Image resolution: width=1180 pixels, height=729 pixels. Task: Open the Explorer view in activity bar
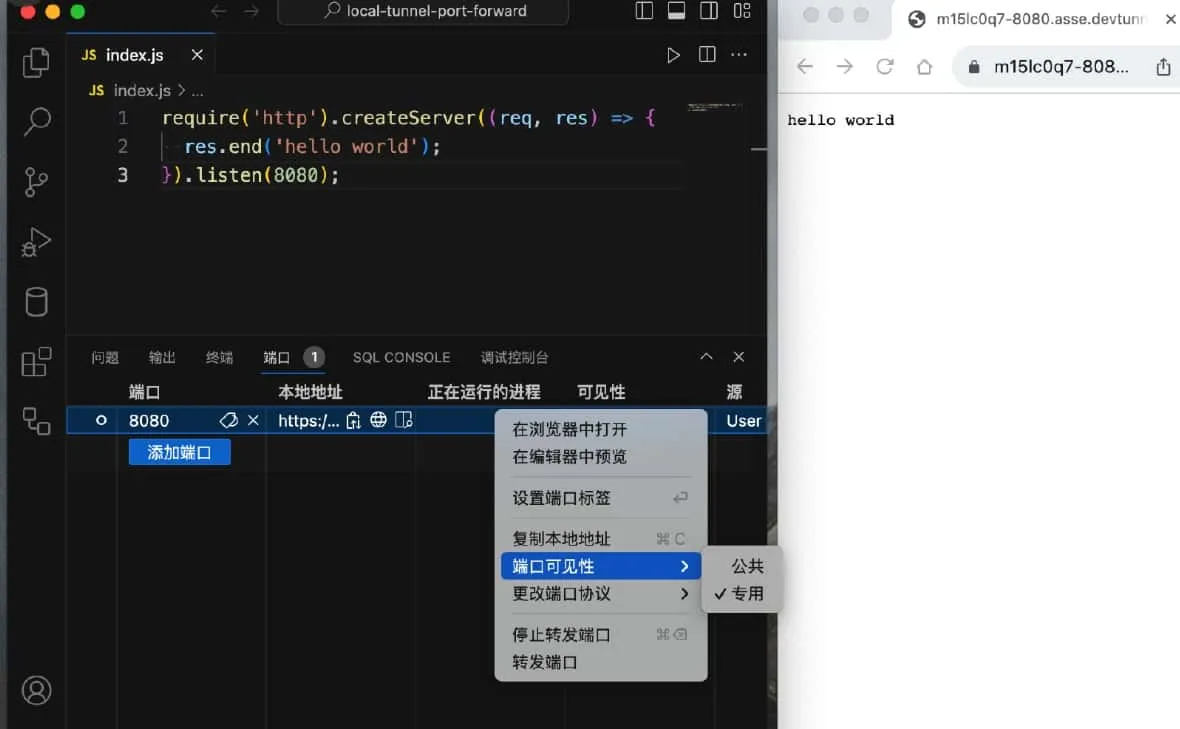point(36,63)
